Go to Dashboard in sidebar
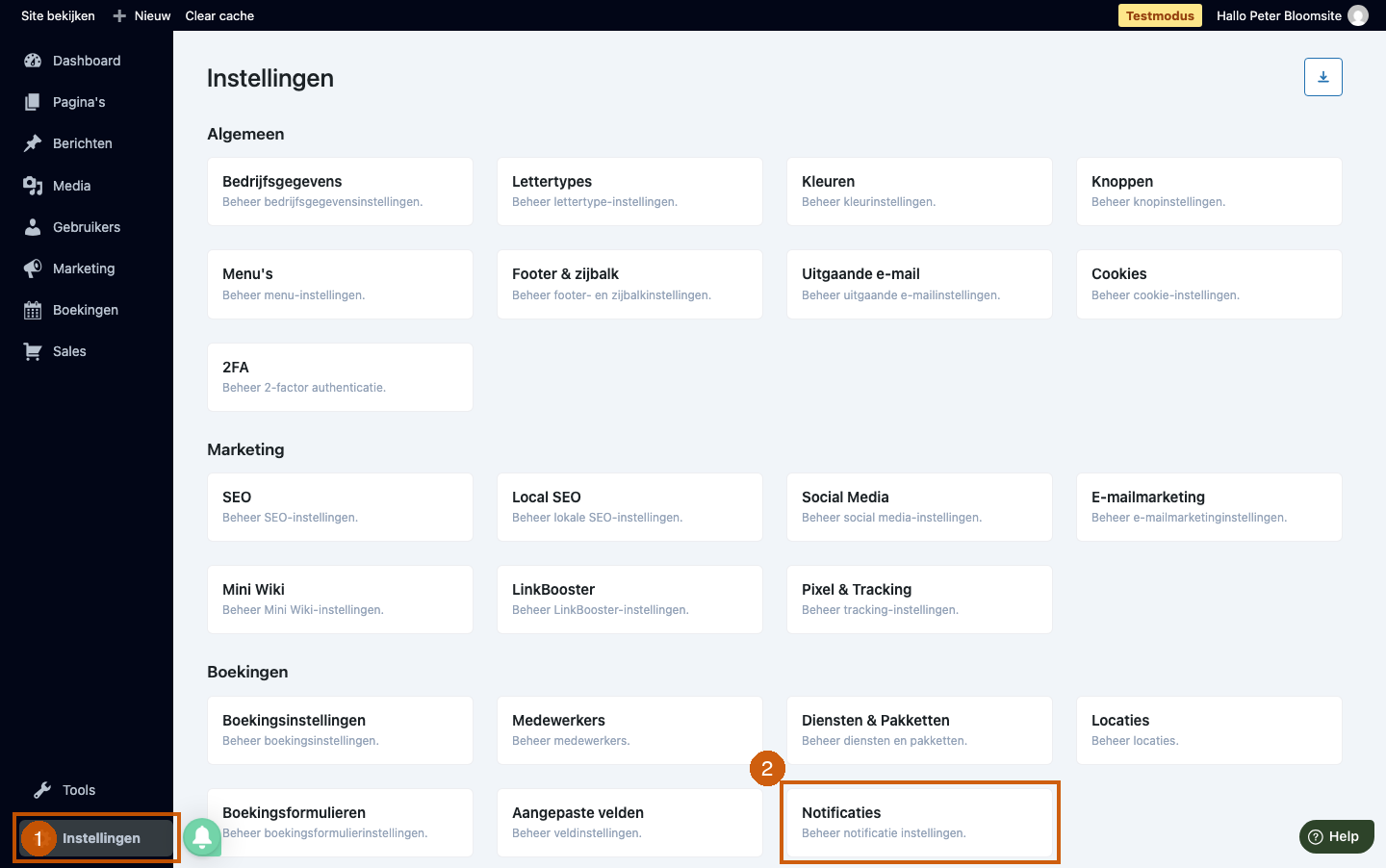 point(87,61)
